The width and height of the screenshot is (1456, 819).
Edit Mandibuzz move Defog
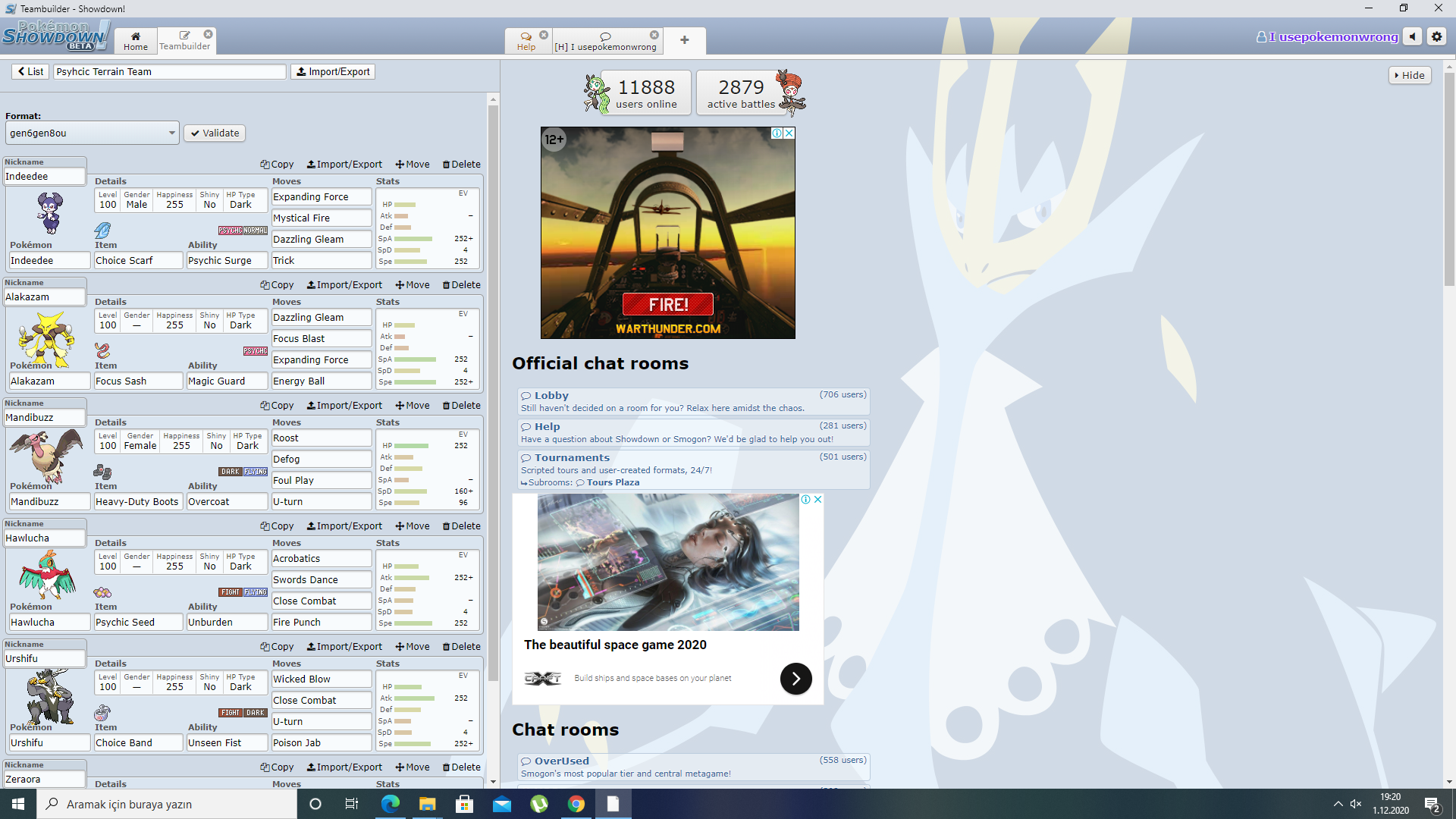[322, 459]
